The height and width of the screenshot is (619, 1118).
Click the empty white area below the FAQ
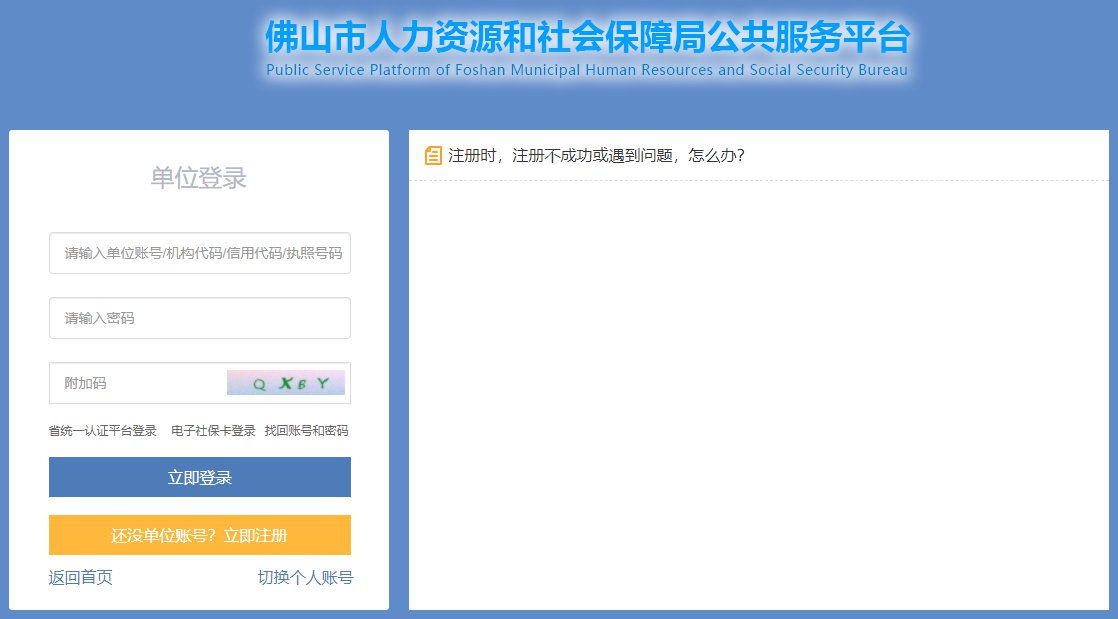[x=758, y=400]
